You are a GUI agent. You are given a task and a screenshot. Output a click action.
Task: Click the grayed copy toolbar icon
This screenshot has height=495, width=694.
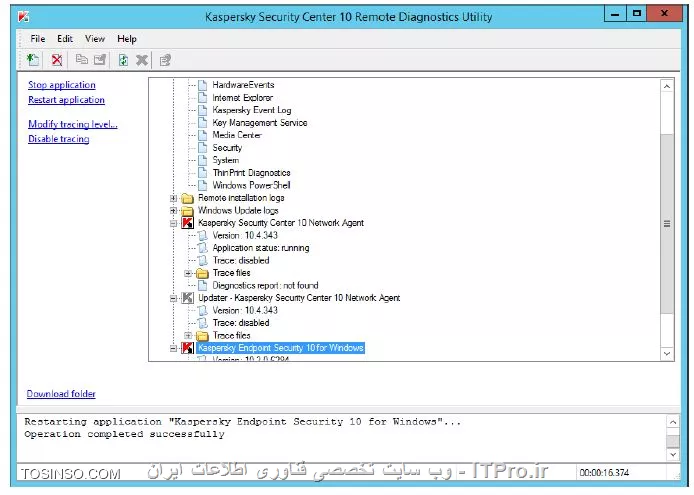point(81,59)
